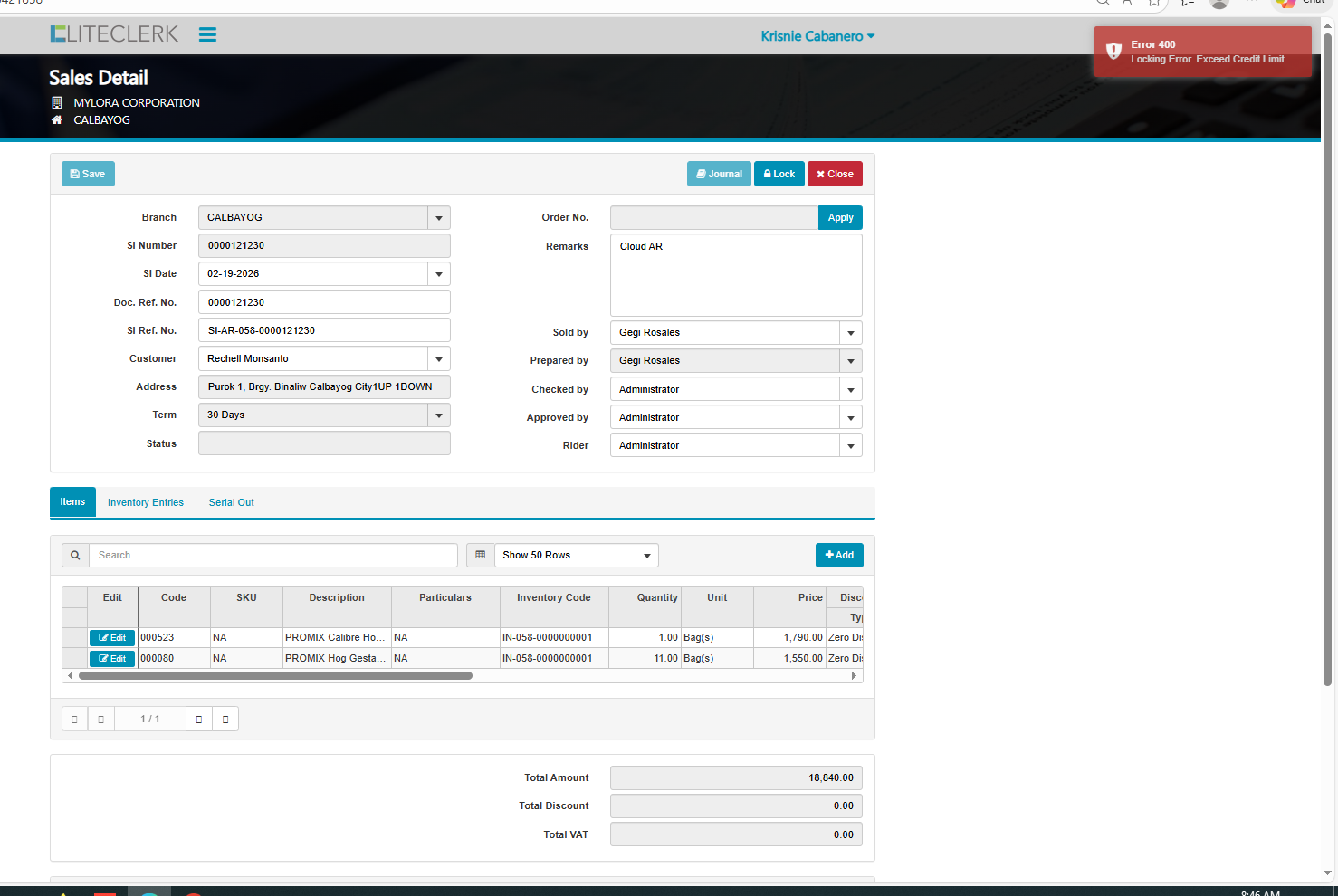Click the EliteClerk logo

[114, 34]
